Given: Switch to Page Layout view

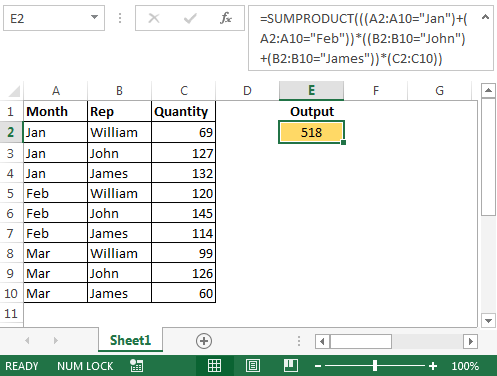Looking at the screenshot, I should point(253,366).
